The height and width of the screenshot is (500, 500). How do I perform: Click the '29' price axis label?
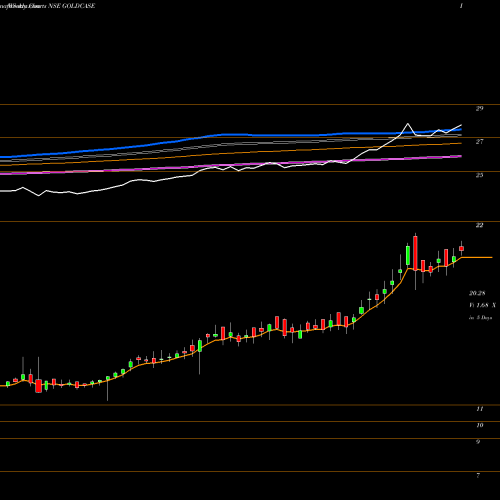point(479,108)
